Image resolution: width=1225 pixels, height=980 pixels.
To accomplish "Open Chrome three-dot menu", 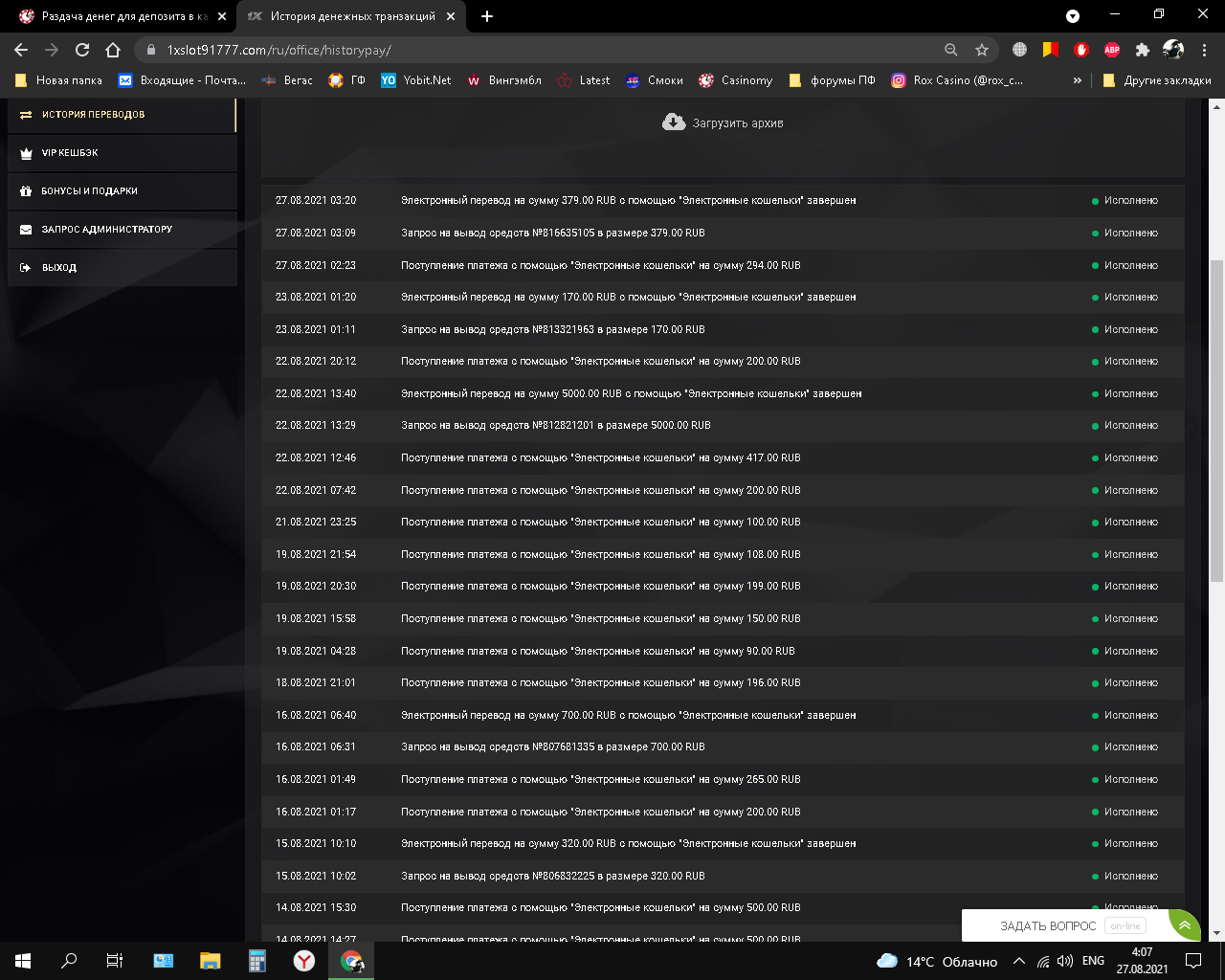I will 1204,50.
